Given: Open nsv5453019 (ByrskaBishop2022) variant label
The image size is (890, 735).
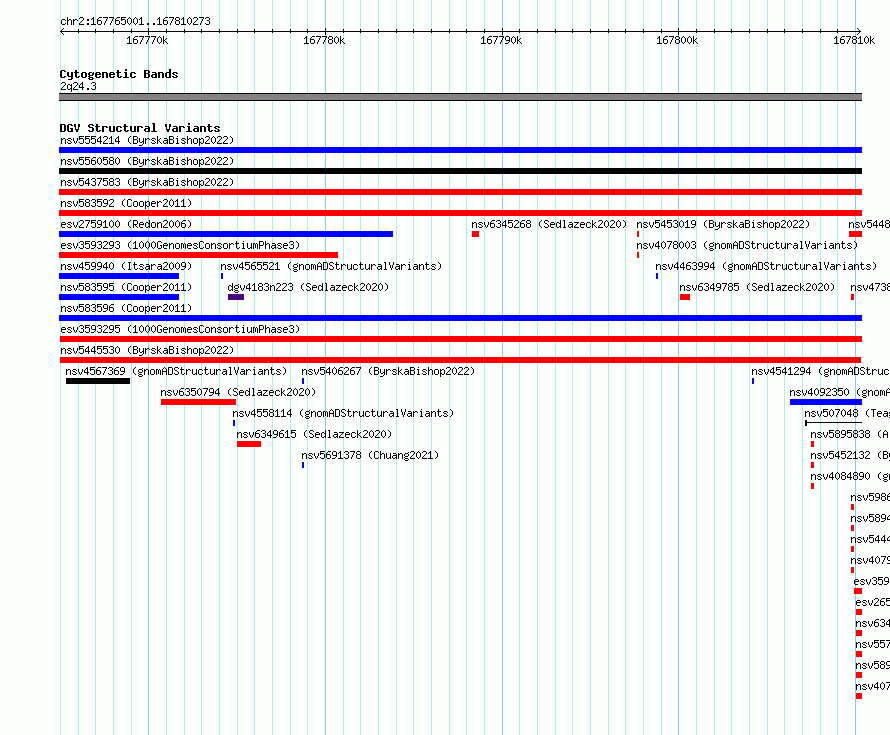Looking at the screenshot, I should [723, 224].
